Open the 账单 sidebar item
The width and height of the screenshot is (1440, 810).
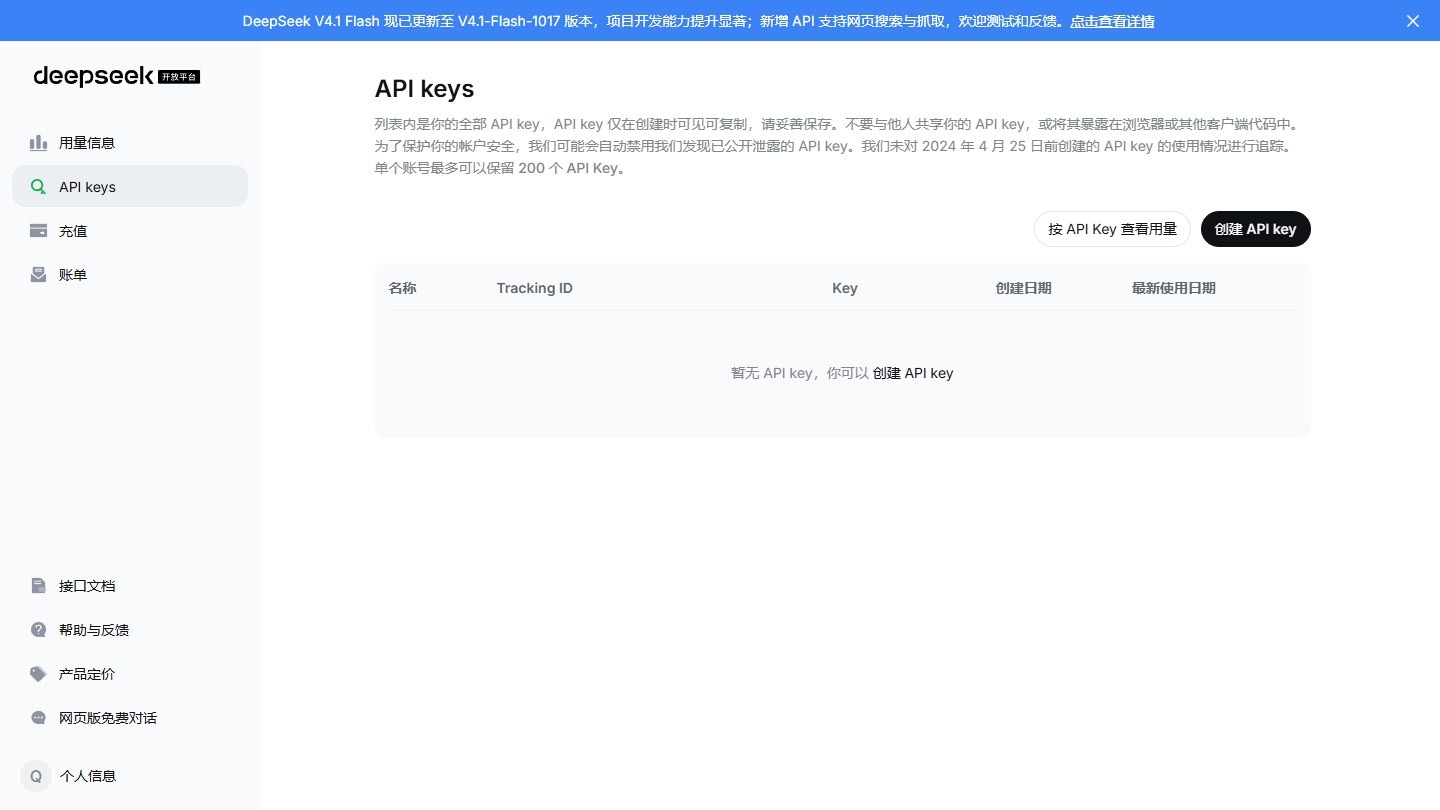click(130, 275)
